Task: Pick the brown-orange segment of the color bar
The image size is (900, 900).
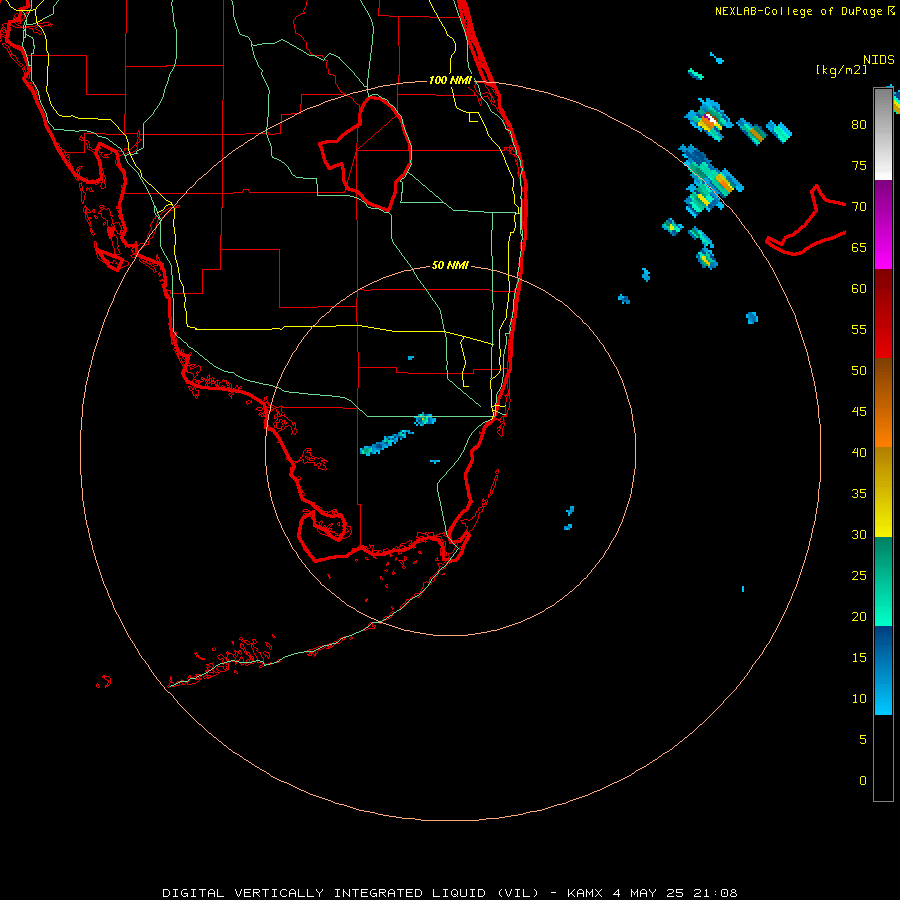Action: pos(883,402)
